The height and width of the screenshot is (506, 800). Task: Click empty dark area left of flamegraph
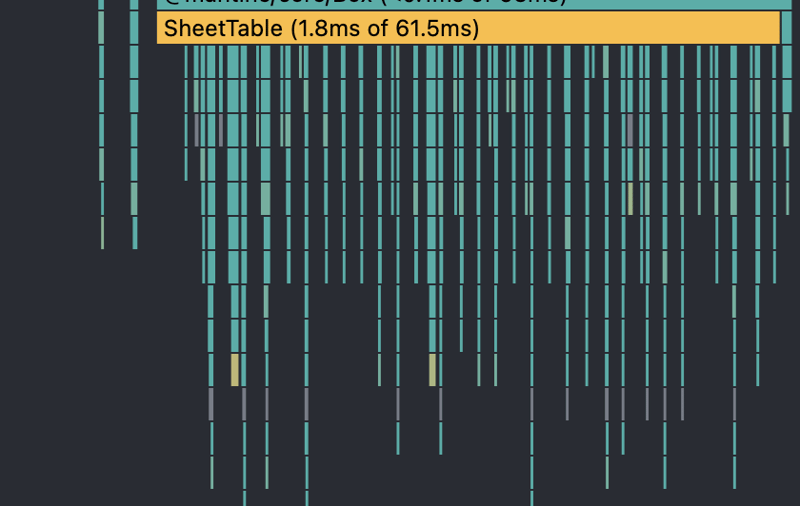click(x=50, y=300)
